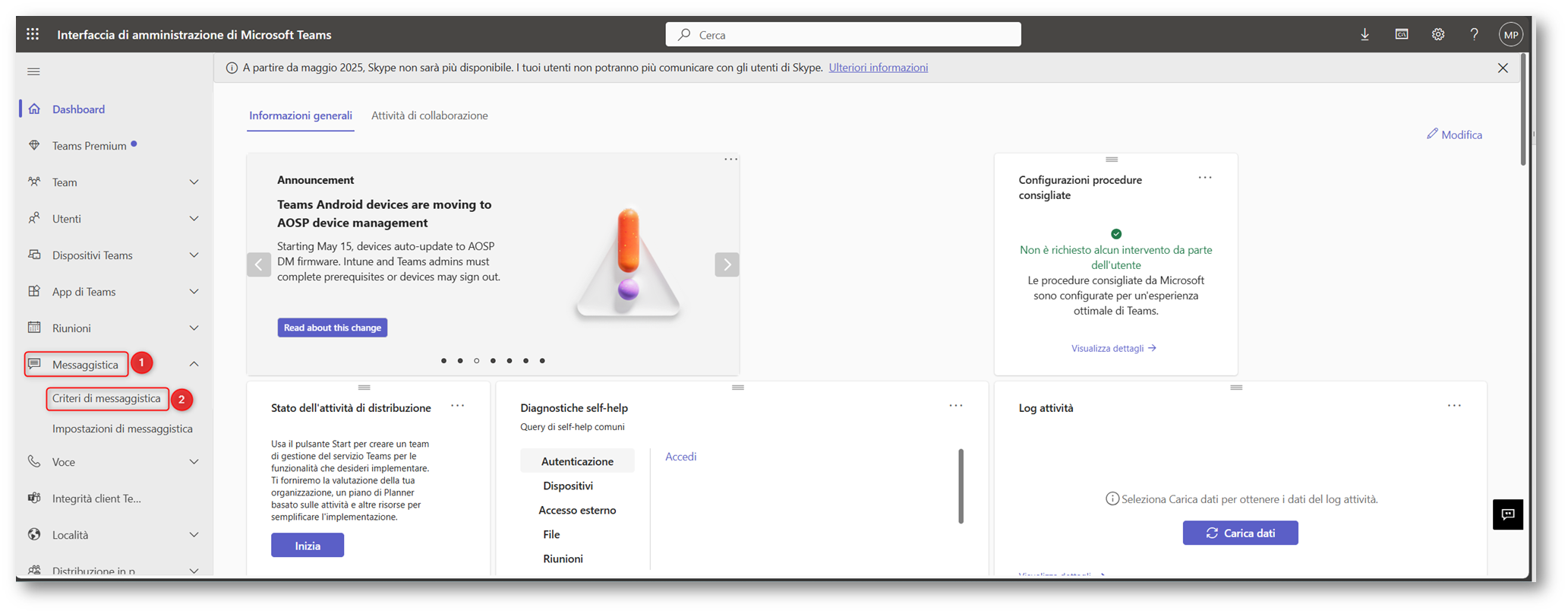
Task: Click the Team people icon in sidebar
Action: click(34, 182)
